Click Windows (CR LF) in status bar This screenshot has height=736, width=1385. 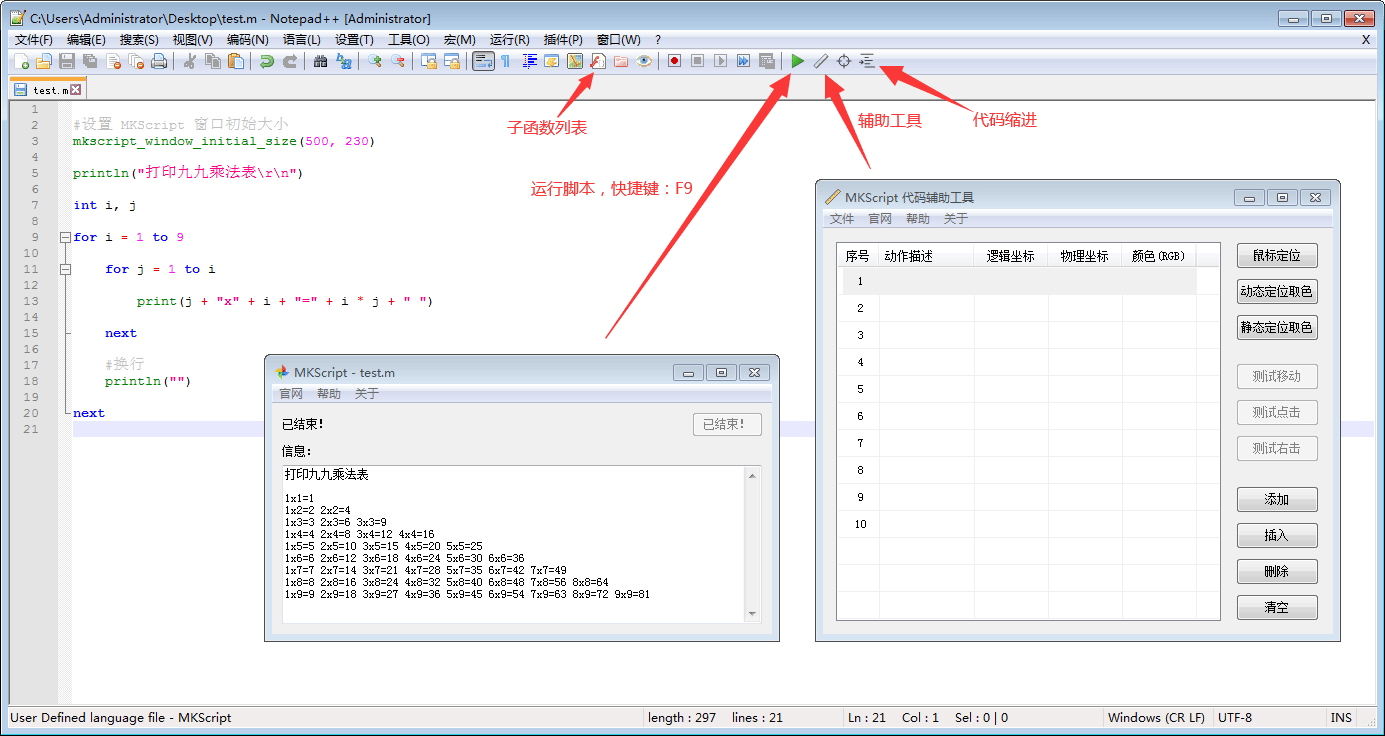1156,717
